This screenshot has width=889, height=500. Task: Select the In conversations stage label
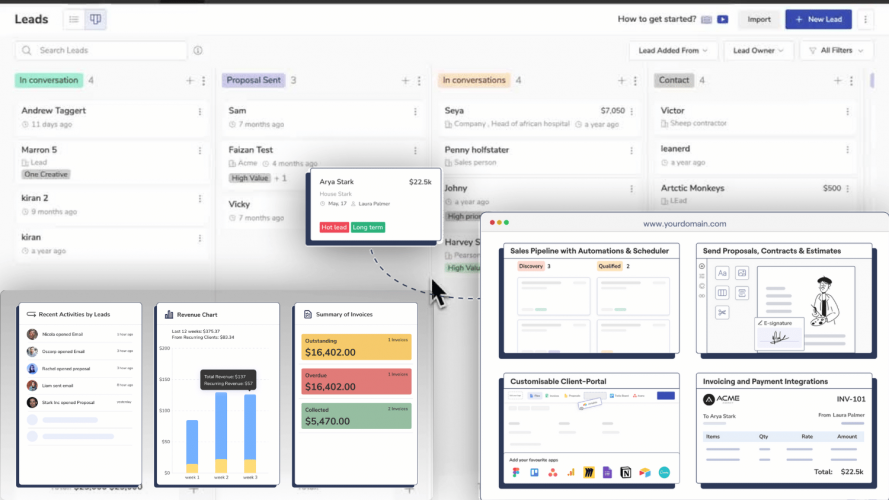point(474,80)
